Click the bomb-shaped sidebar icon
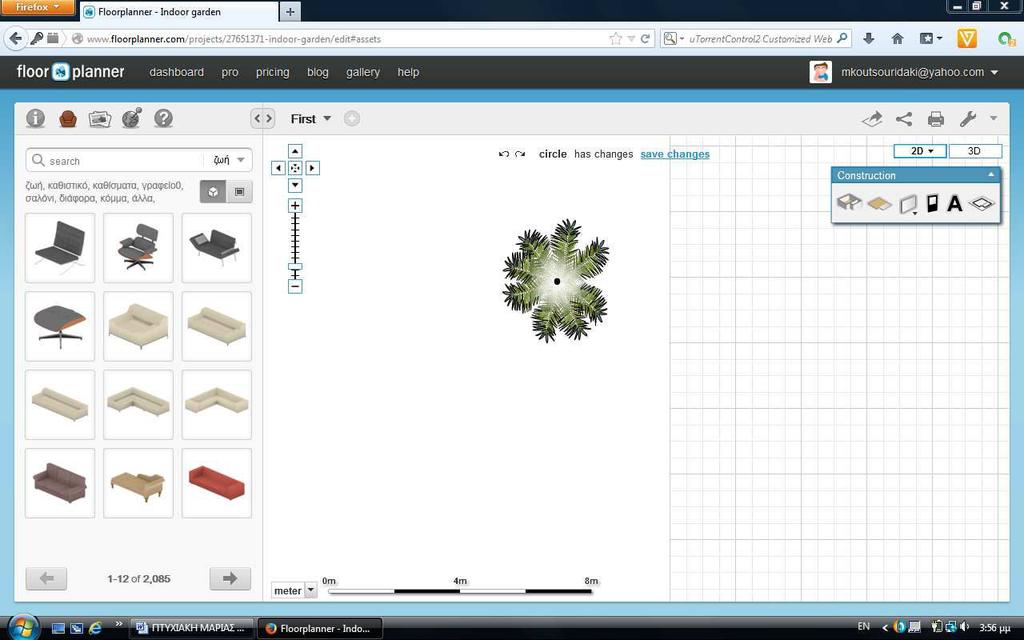 click(x=131, y=118)
